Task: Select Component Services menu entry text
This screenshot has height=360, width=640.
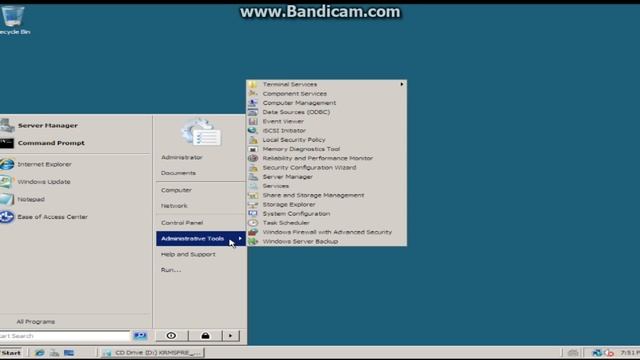Action: 294,93
